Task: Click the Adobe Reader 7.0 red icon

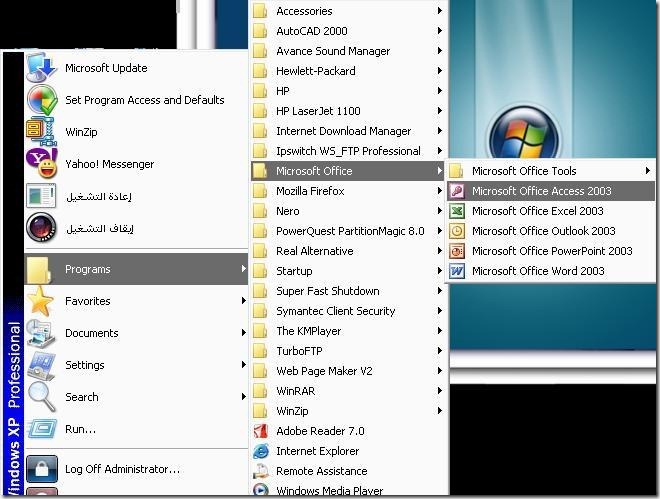Action: [x=261, y=431]
